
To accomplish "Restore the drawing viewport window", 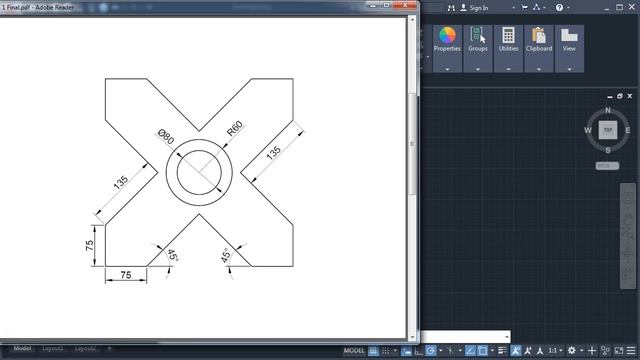I will (620, 96).
